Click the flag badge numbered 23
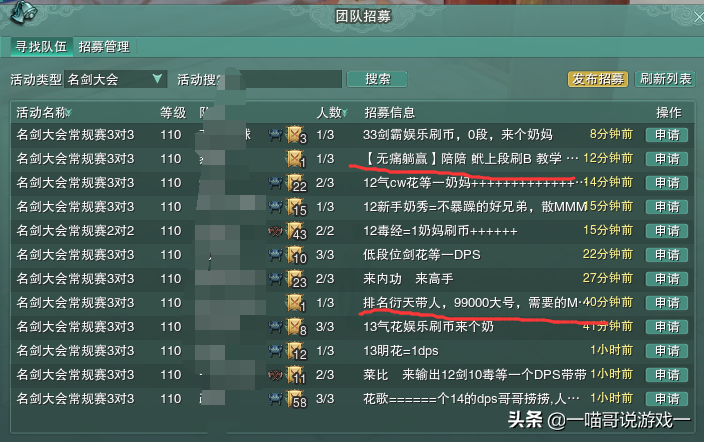 [296, 279]
